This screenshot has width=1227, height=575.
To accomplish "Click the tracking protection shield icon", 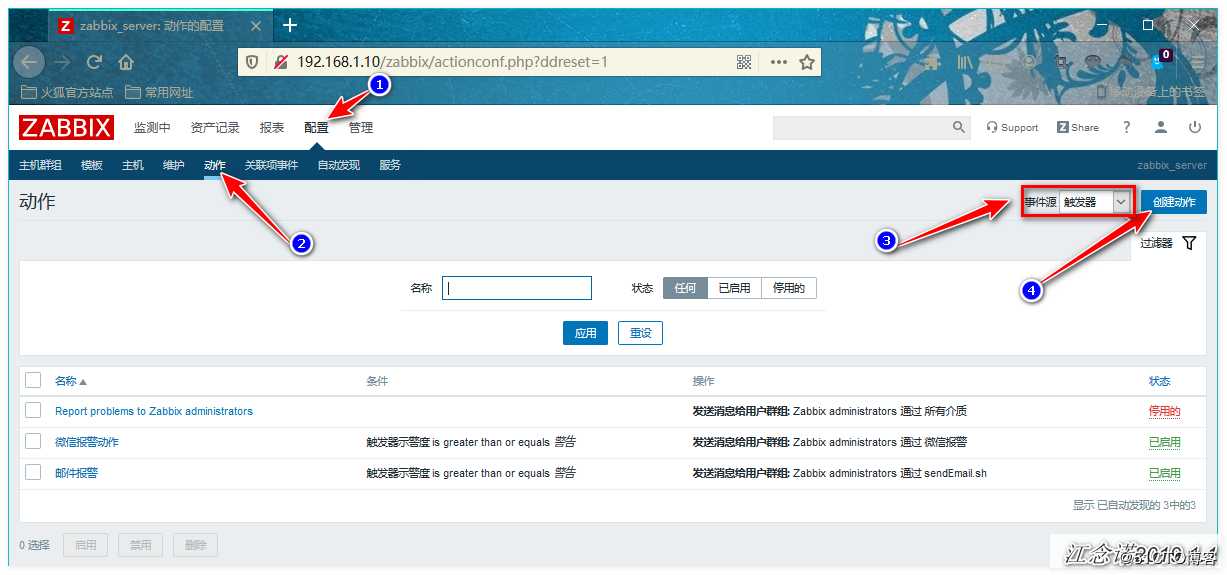I will pos(253,62).
